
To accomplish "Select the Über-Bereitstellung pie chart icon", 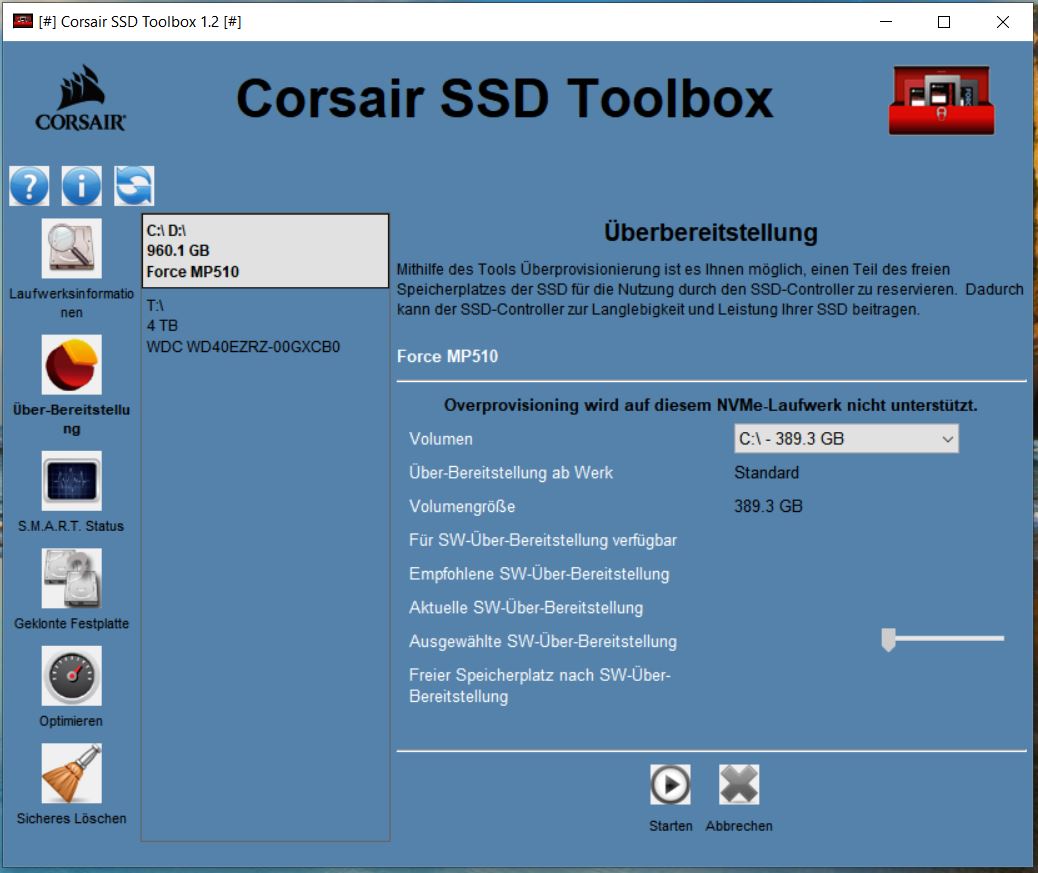I will [x=71, y=365].
